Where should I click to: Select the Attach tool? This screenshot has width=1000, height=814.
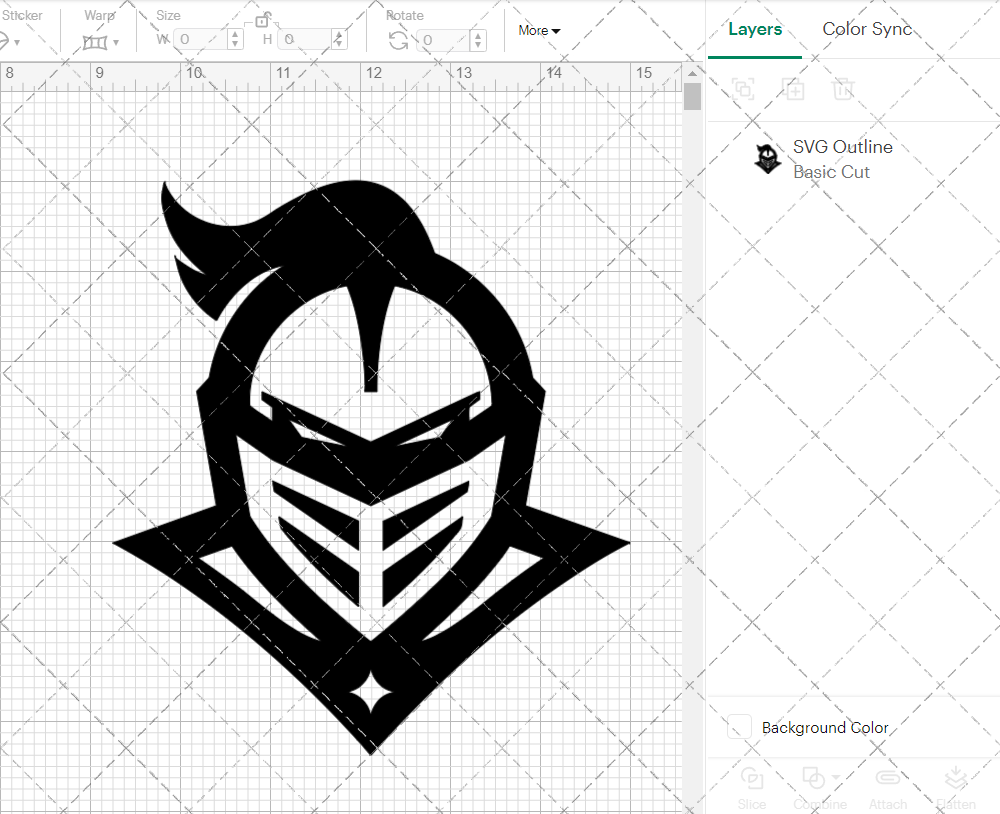(x=888, y=785)
